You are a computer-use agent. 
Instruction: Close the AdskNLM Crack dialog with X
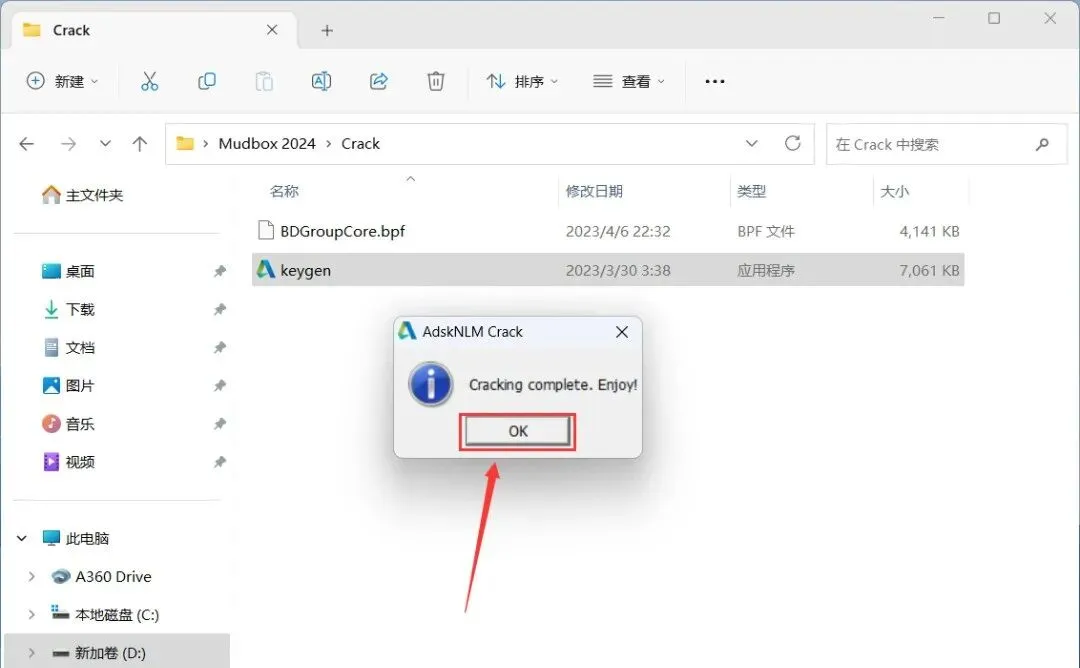click(622, 332)
